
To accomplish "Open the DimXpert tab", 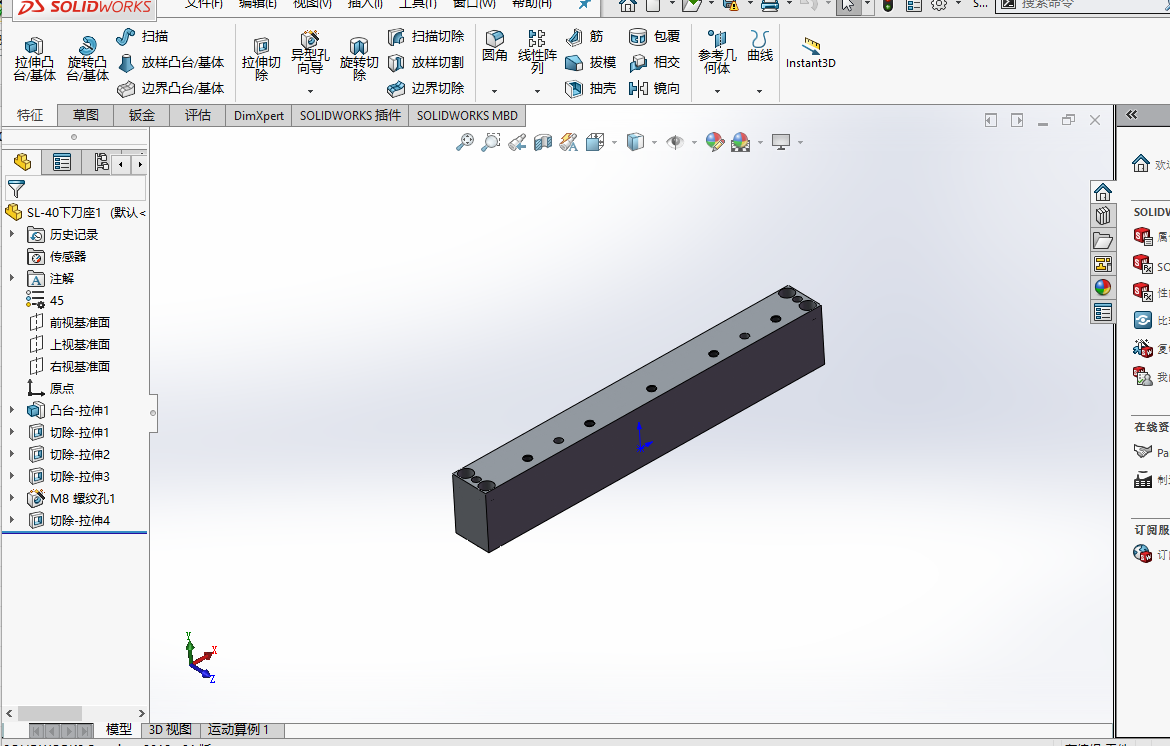I will [x=259, y=116].
